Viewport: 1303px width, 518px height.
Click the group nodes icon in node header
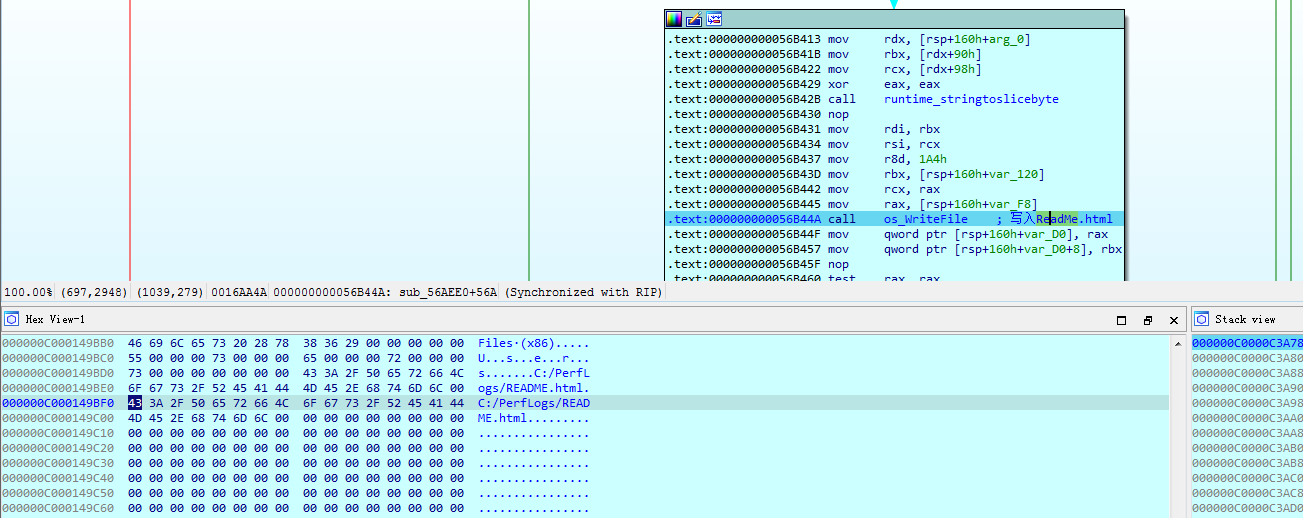pyautogui.click(x=714, y=19)
